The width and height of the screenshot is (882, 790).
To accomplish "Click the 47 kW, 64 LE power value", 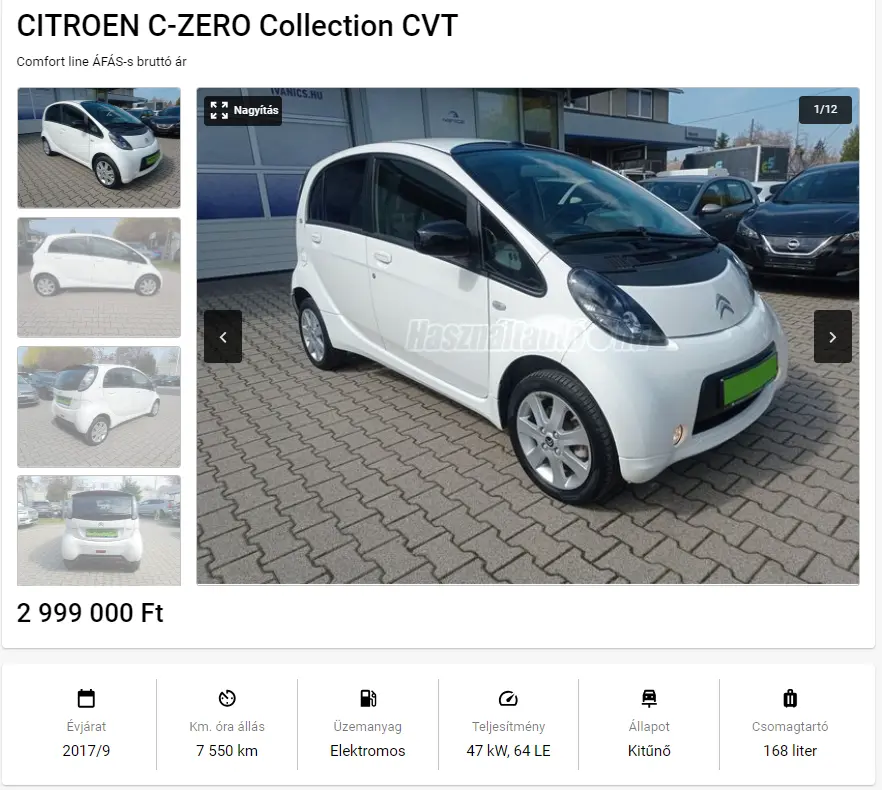I will pos(508,751).
